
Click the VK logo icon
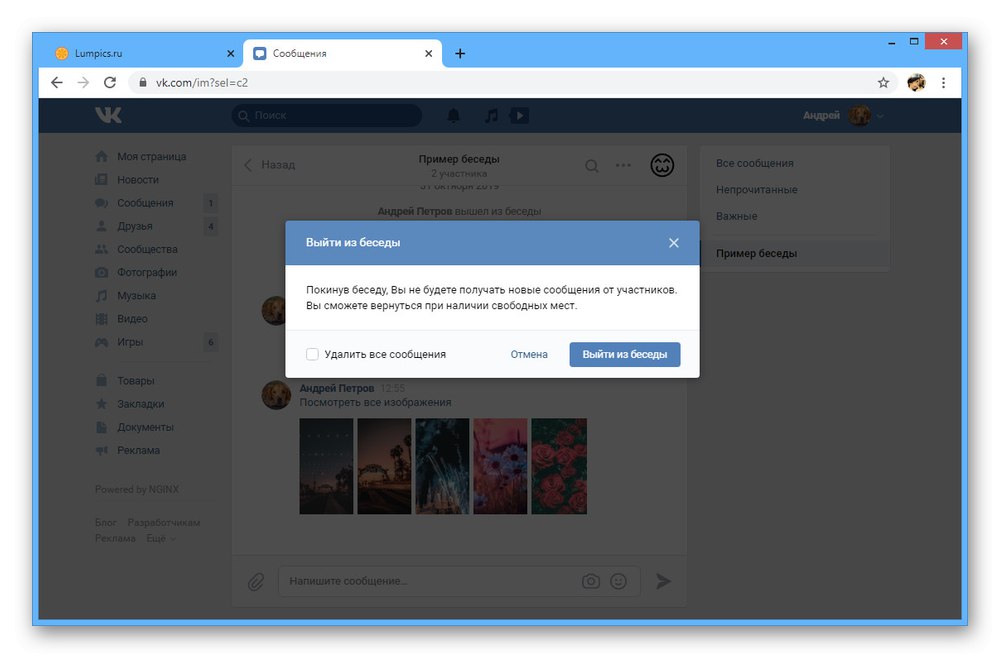coord(108,115)
